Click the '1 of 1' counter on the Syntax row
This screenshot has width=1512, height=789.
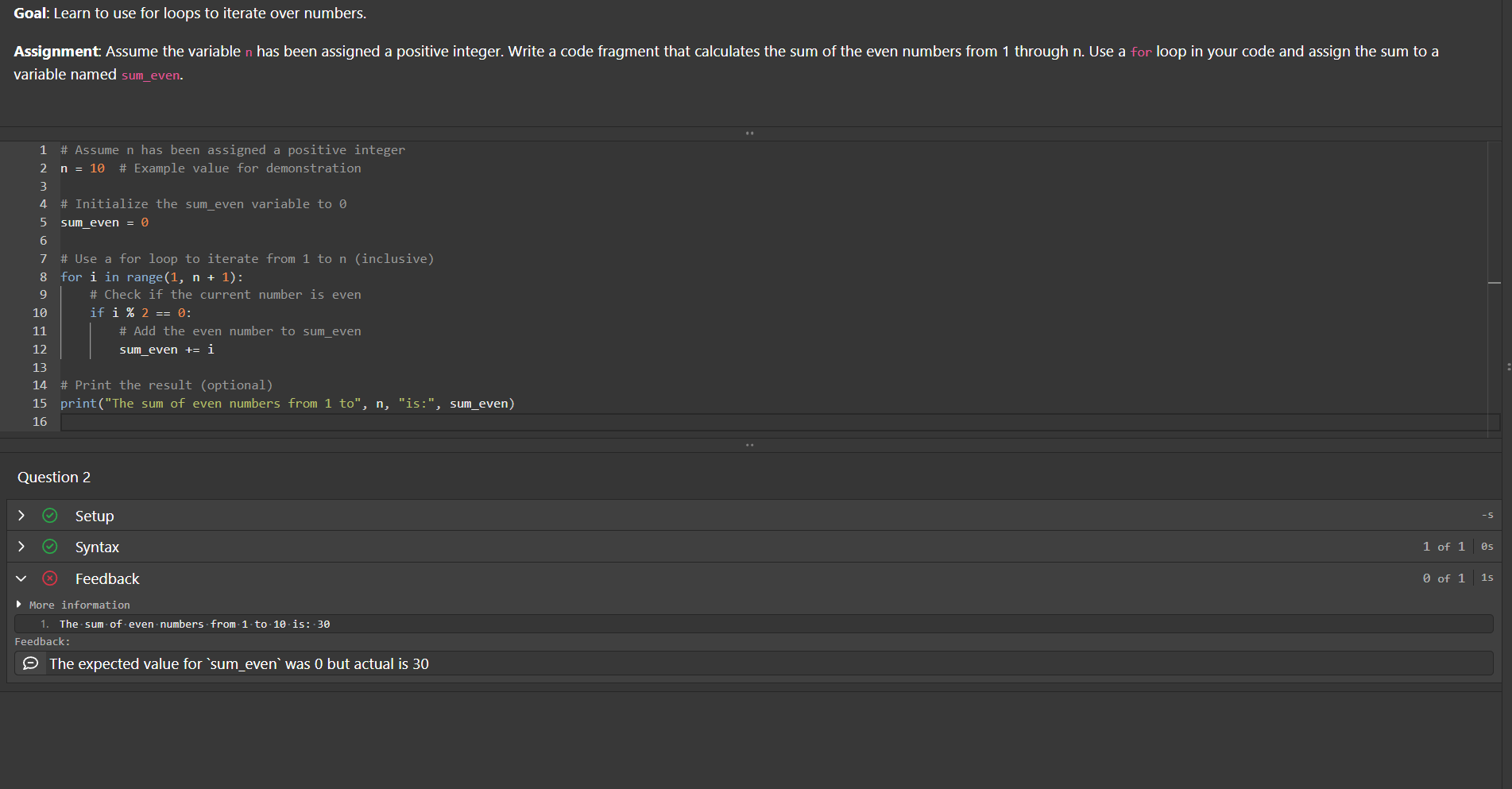1444,547
